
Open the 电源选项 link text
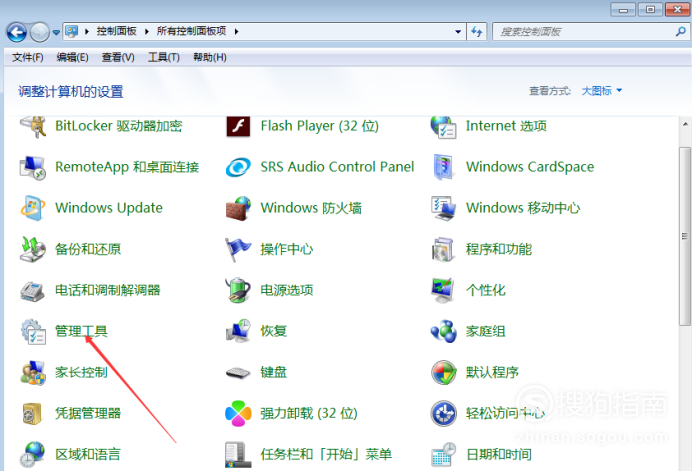287,290
